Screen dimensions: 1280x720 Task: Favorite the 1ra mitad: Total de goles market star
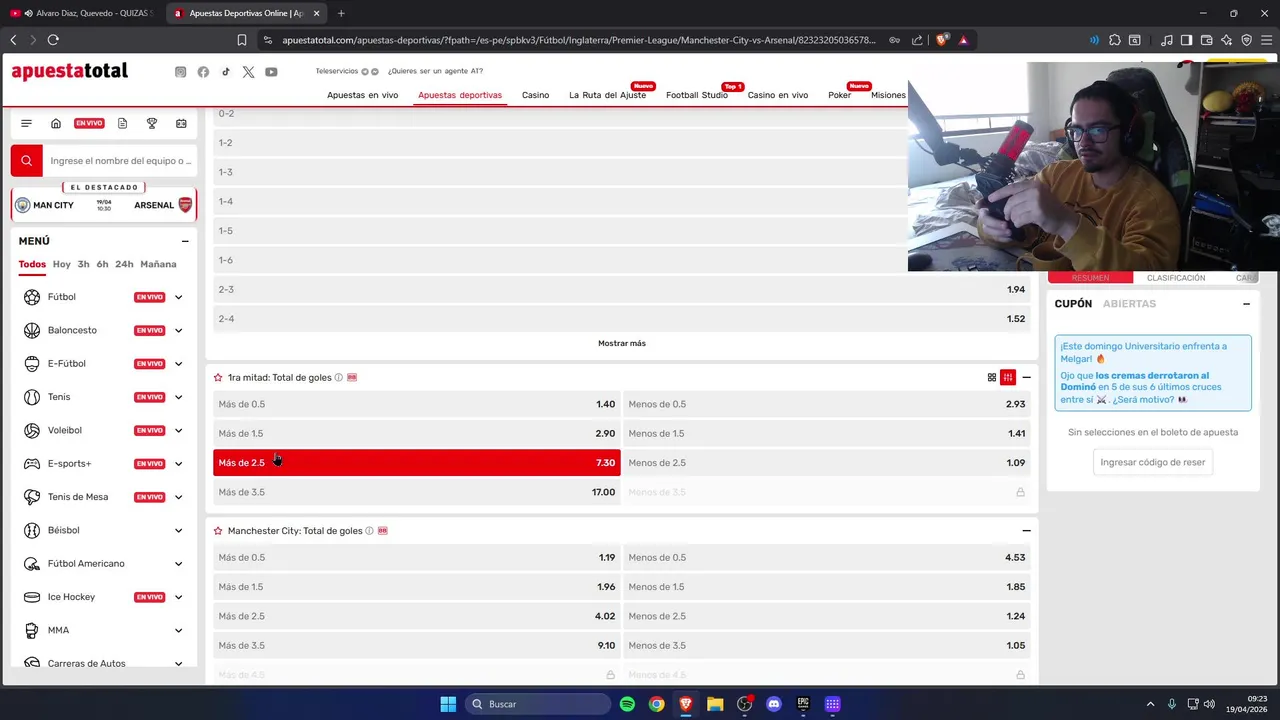click(x=218, y=377)
